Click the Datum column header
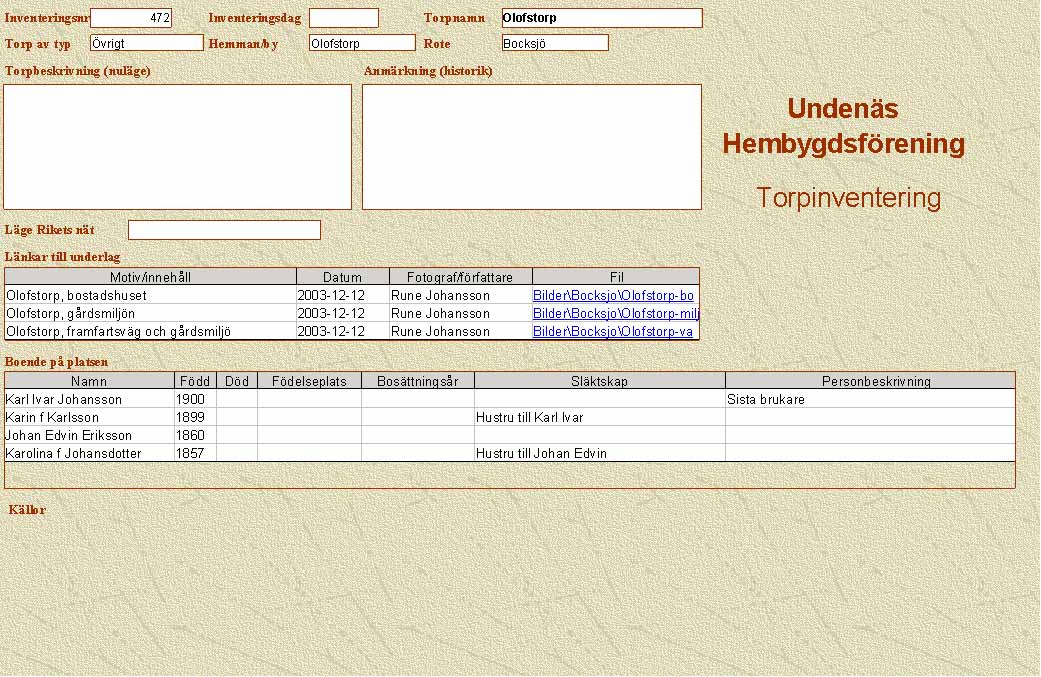Screen dimensions: 1041x677 [x=342, y=277]
